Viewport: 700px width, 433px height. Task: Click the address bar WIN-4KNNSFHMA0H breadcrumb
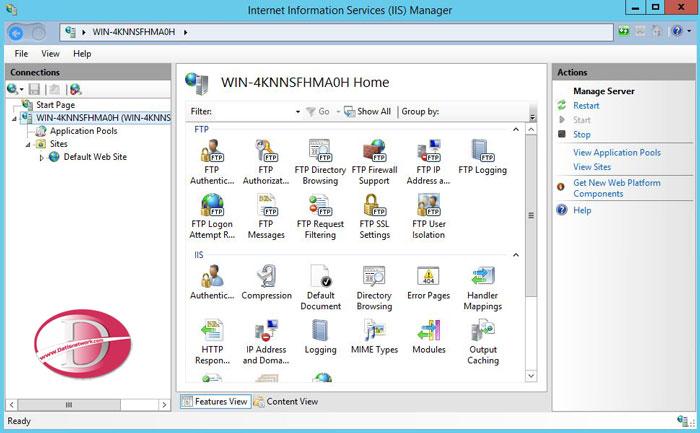point(133,32)
